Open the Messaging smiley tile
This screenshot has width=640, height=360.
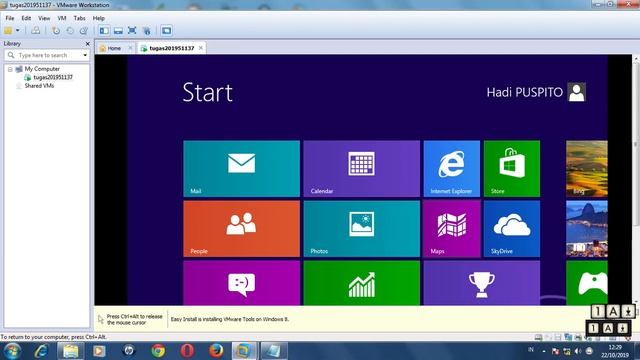tap(242, 283)
